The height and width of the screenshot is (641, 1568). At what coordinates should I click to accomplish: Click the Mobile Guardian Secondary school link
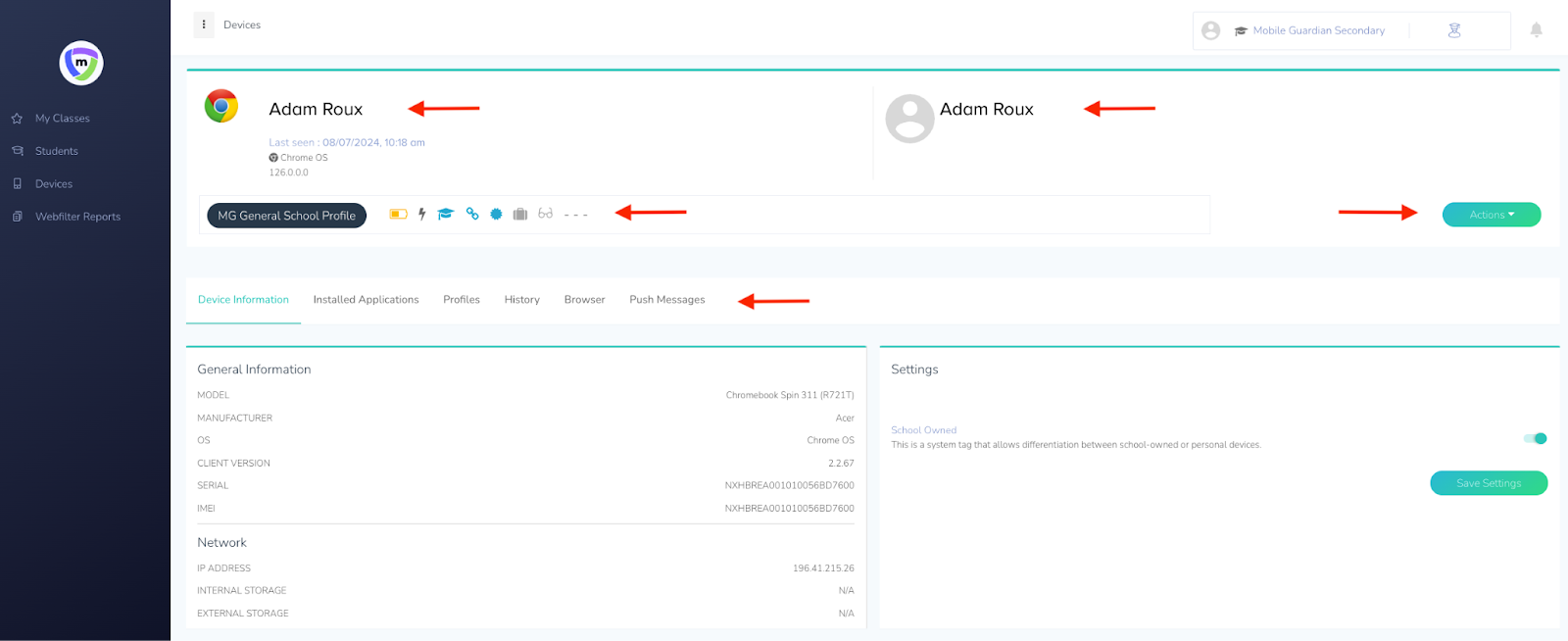(1319, 30)
